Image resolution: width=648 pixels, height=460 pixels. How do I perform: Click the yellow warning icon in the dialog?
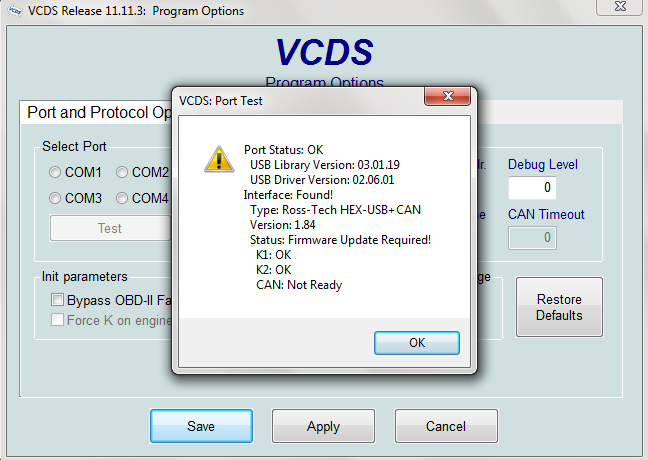click(x=216, y=158)
